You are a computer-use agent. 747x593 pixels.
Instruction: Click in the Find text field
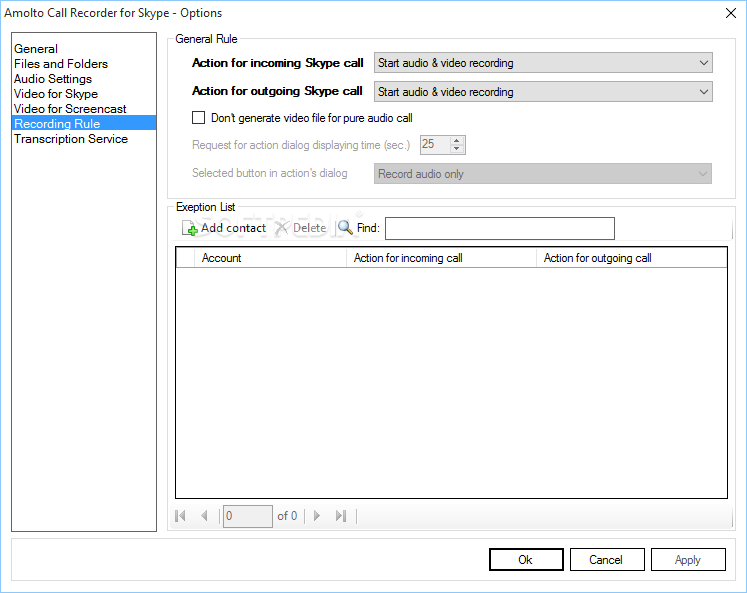tap(500, 229)
